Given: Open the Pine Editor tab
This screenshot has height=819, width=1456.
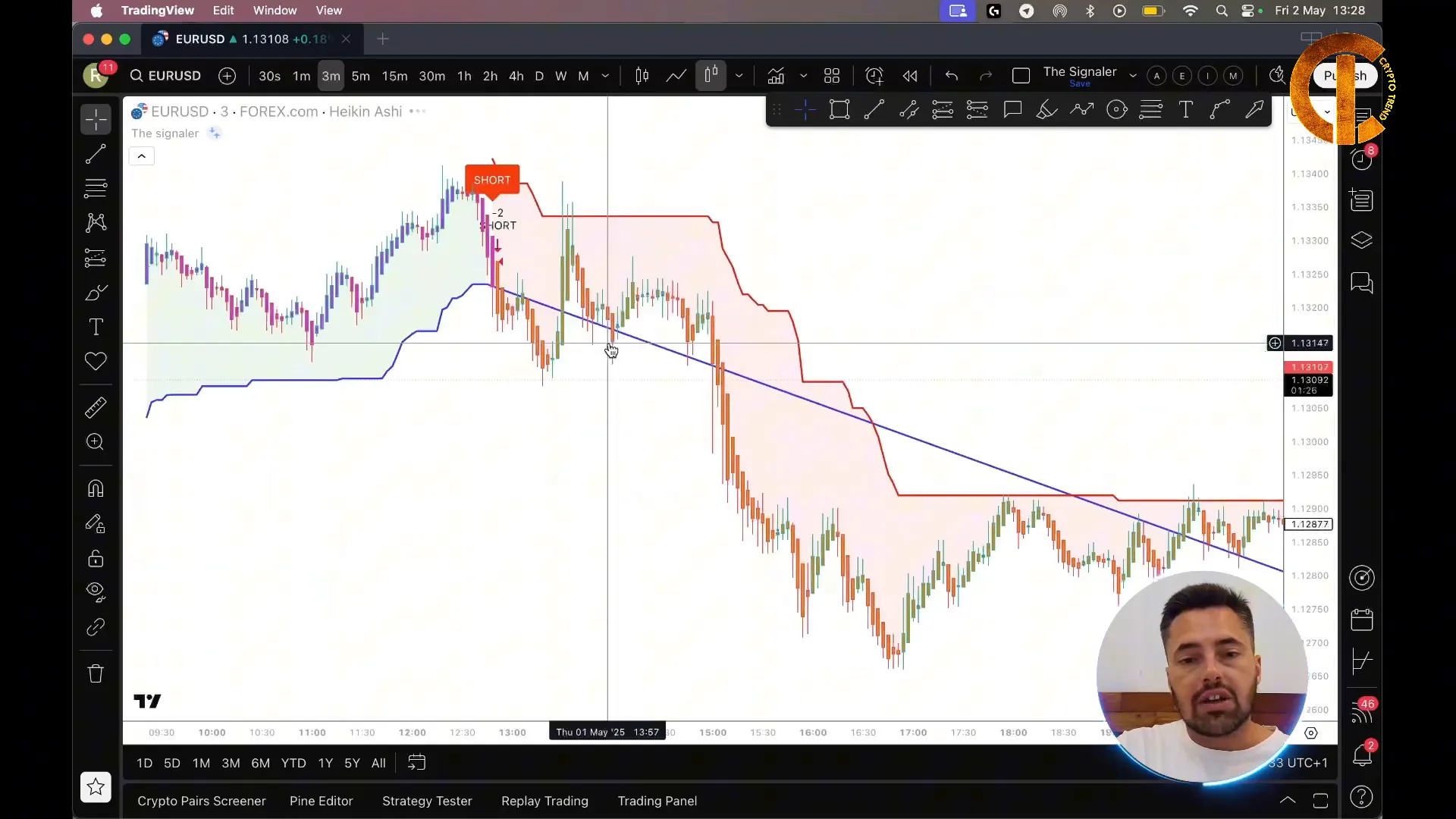Looking at the screenshot, I should click(x=322, y=801).
